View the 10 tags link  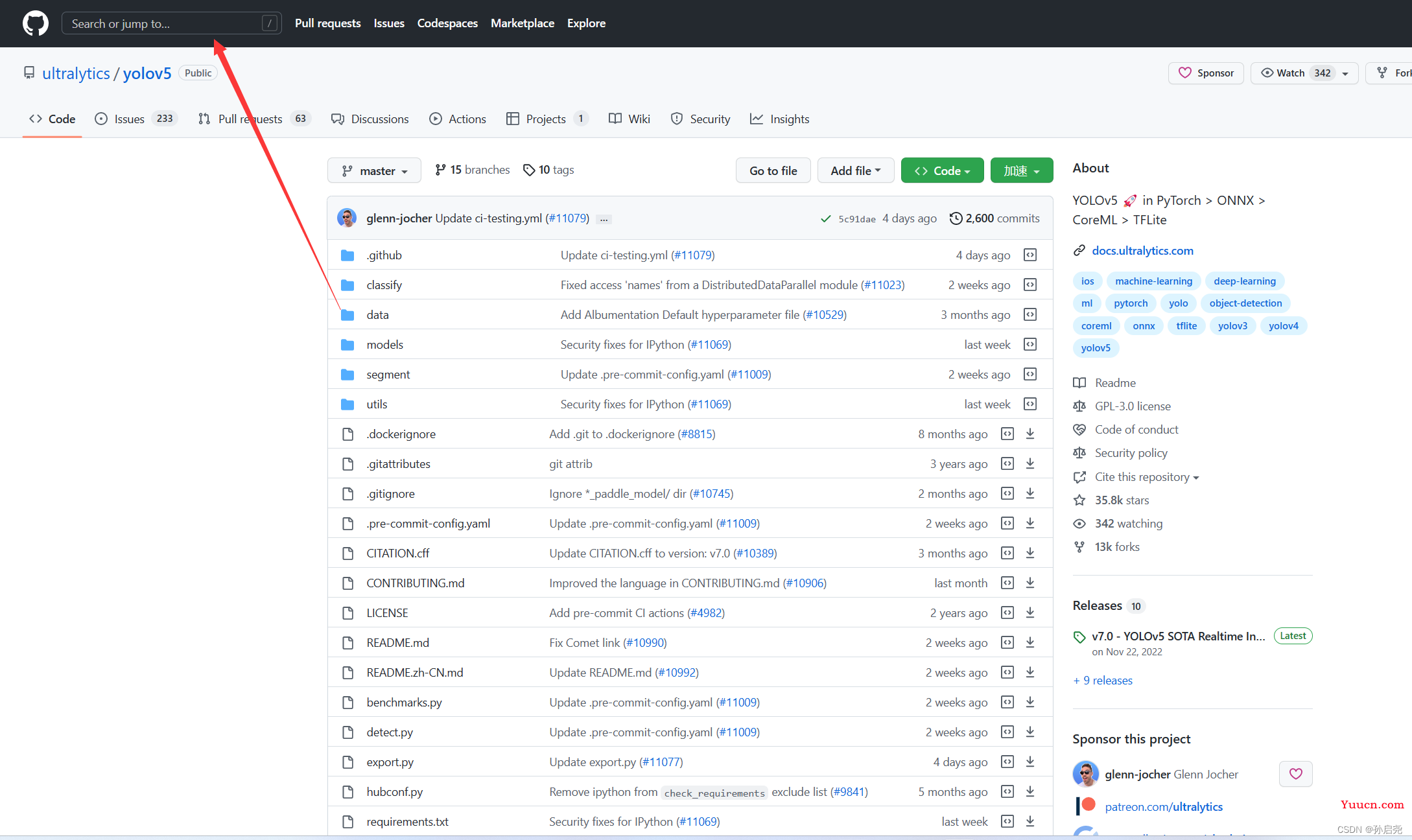click(548, 170)
